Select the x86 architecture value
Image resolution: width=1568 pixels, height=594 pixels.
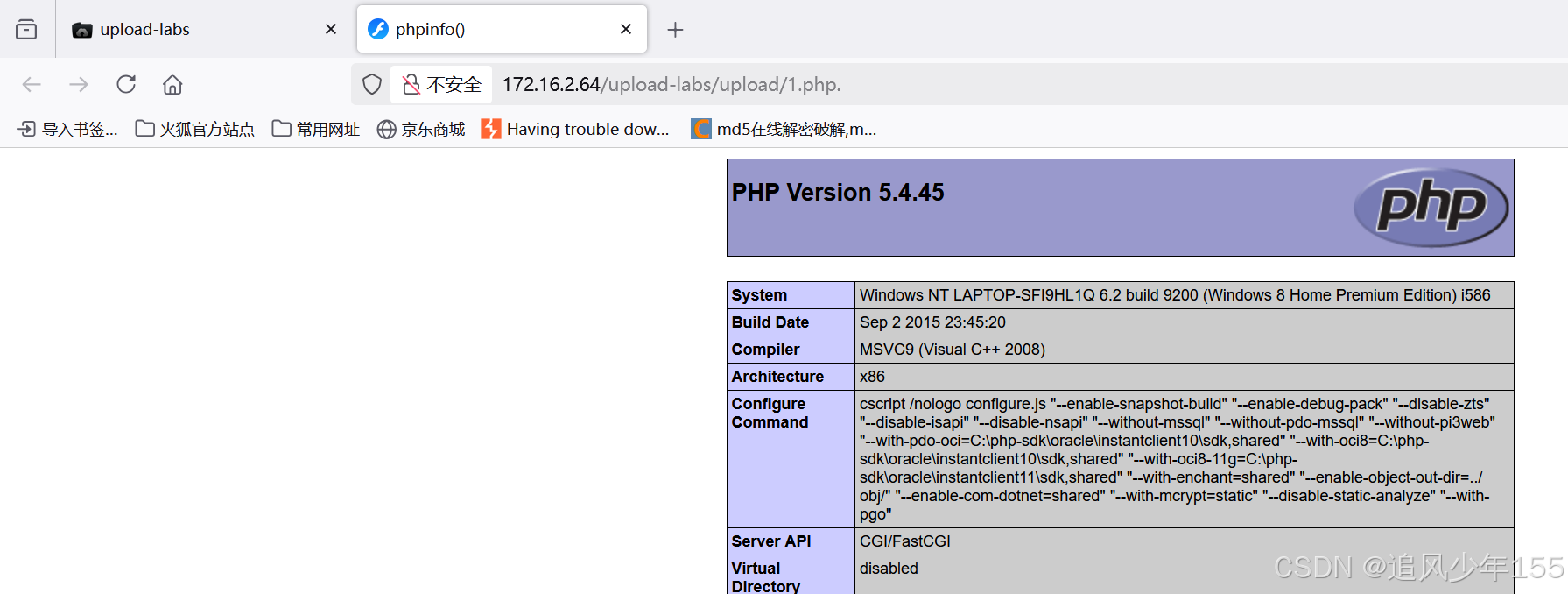pyautogui.click(x=872, y=377)
